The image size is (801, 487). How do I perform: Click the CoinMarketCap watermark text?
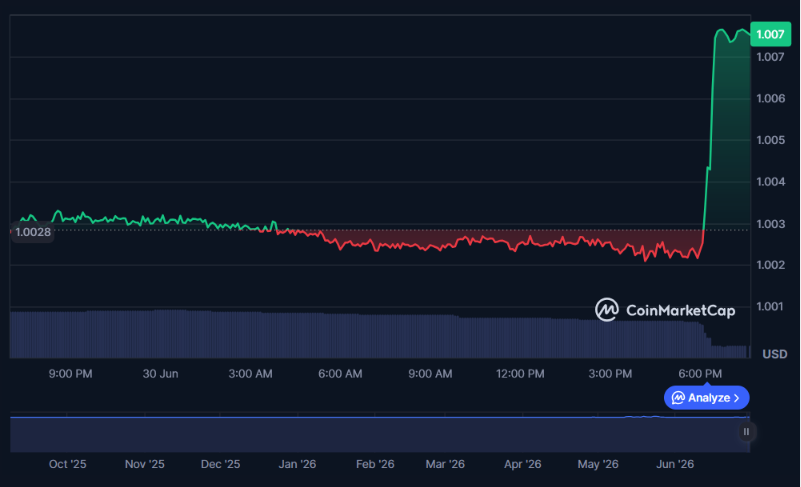680,310
